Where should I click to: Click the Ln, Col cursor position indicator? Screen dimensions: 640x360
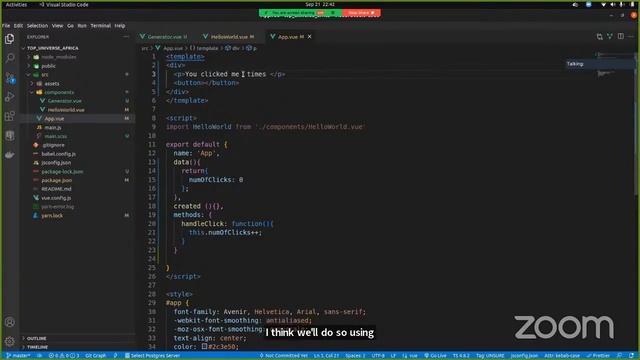(x=326, y=356)
